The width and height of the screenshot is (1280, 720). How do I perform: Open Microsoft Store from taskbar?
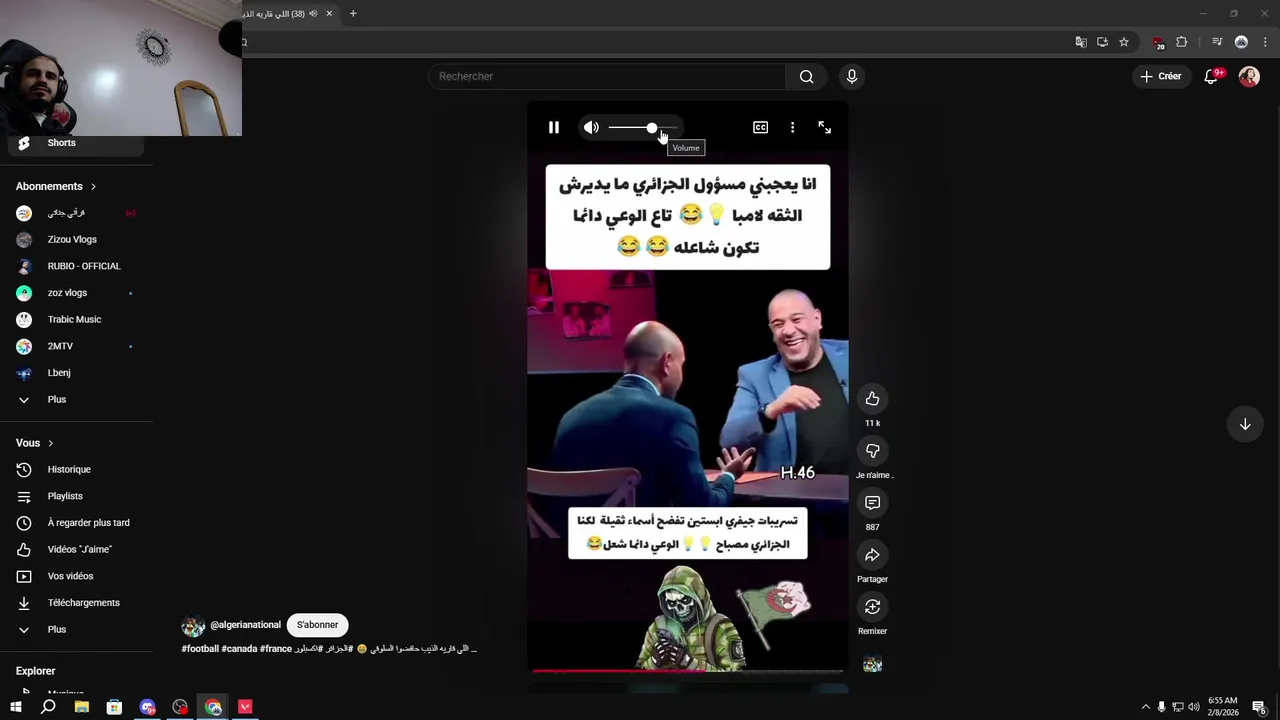pos(114,707)
